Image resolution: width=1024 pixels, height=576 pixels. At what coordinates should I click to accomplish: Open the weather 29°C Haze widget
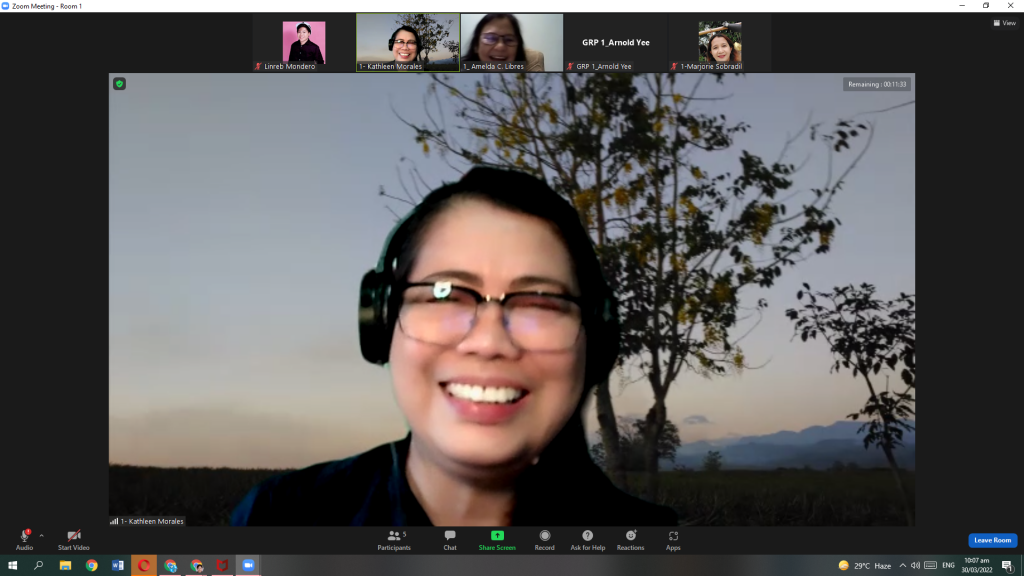[x=865, y=566]
